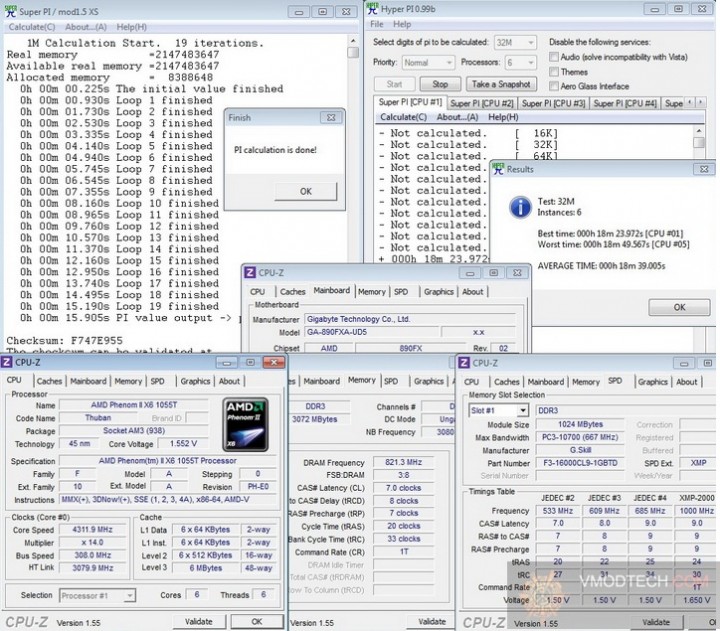The image size is (720, 631).
Task: Open Caches tab in CPU-Z CPU window
Action: pyautogui.click(x=49, y=381)
